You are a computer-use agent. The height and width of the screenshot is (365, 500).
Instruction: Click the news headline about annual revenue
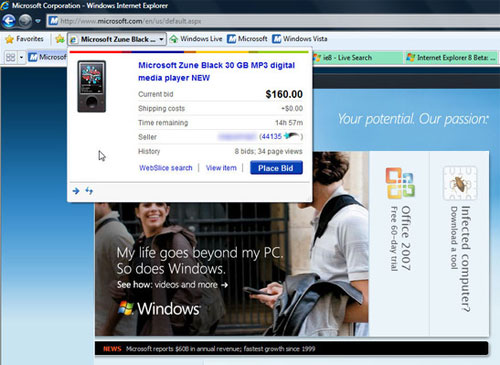(x=220, y=349)
